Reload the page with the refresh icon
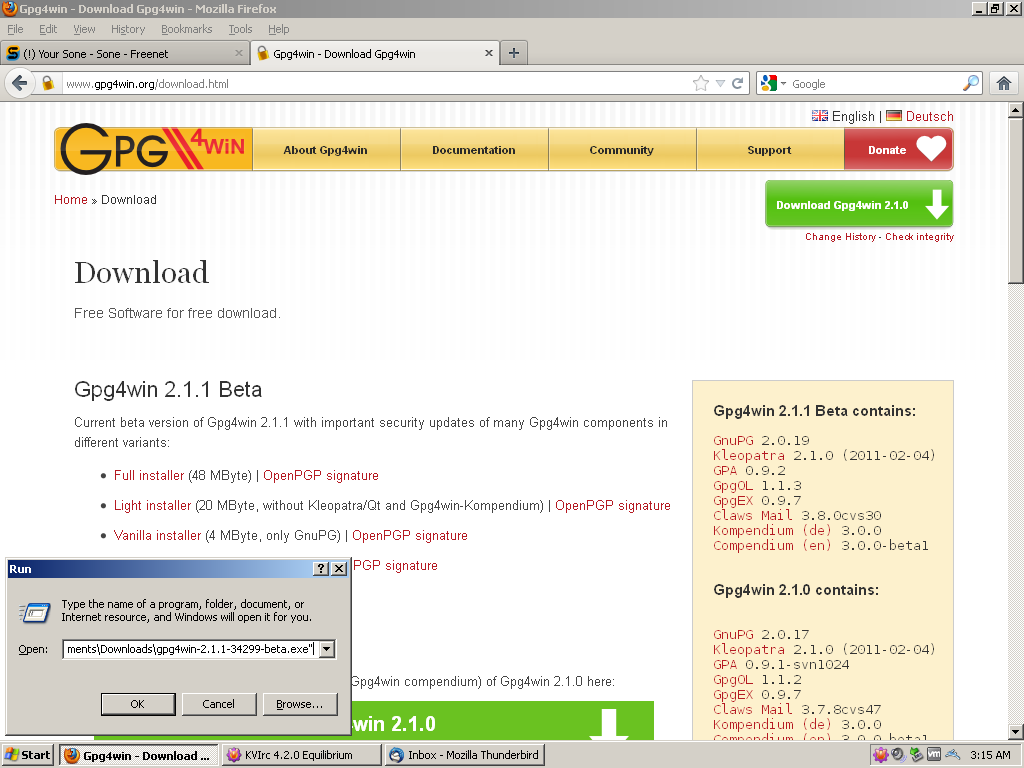This screenshot has width=1024, height=768. tap(738, 84)
